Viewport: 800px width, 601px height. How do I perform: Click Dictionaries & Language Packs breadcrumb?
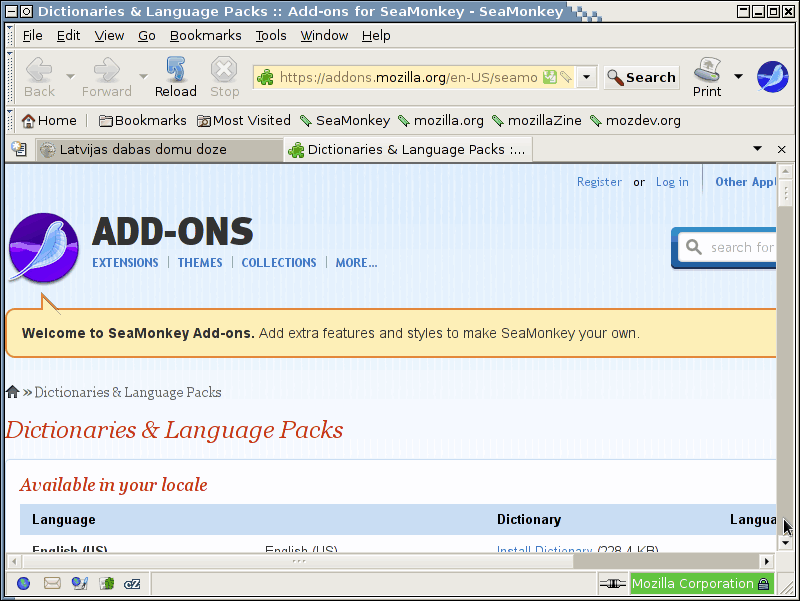point(128,392)
